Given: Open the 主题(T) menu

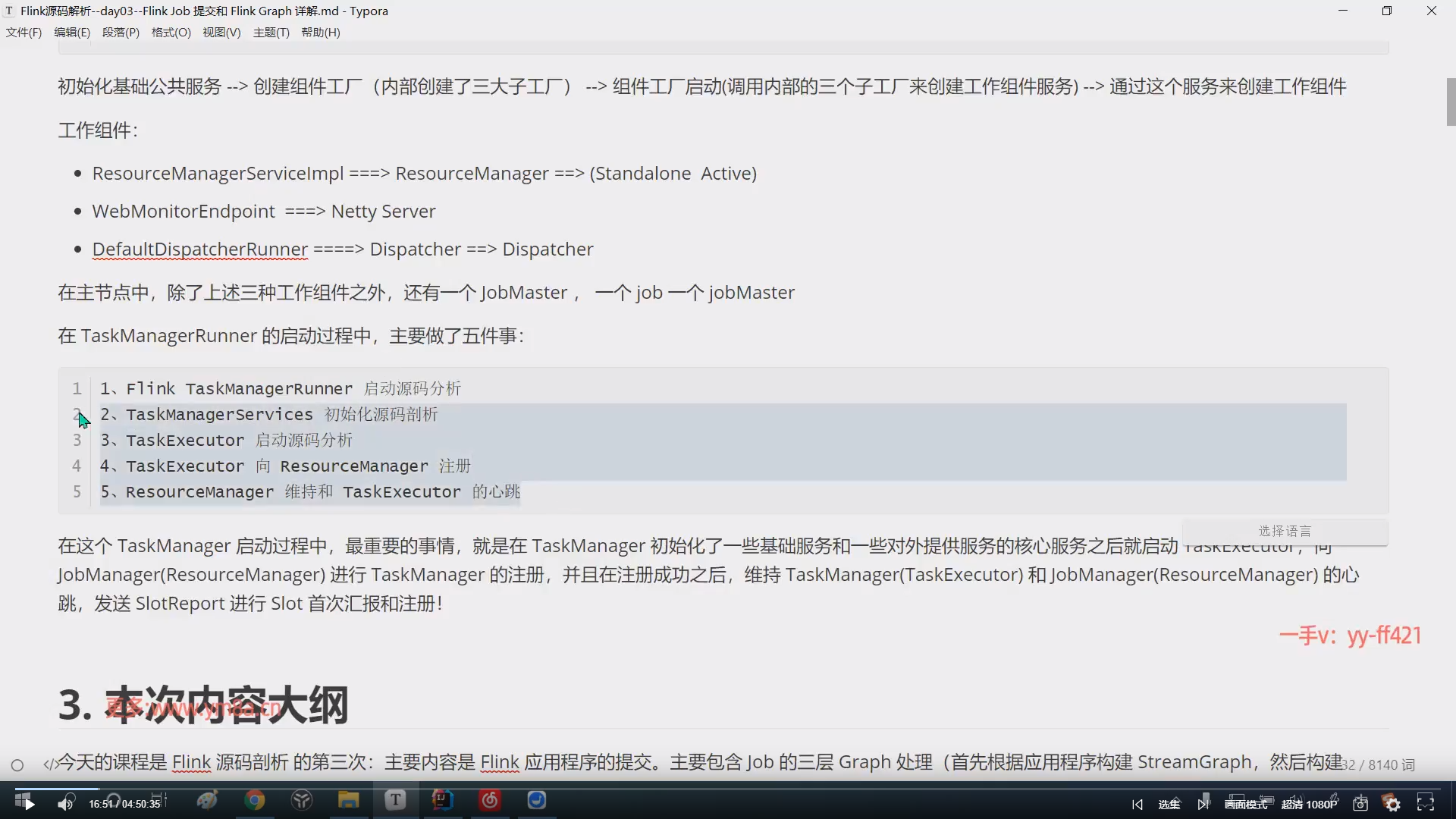Looking at the screenshot, I should [271, 33].
